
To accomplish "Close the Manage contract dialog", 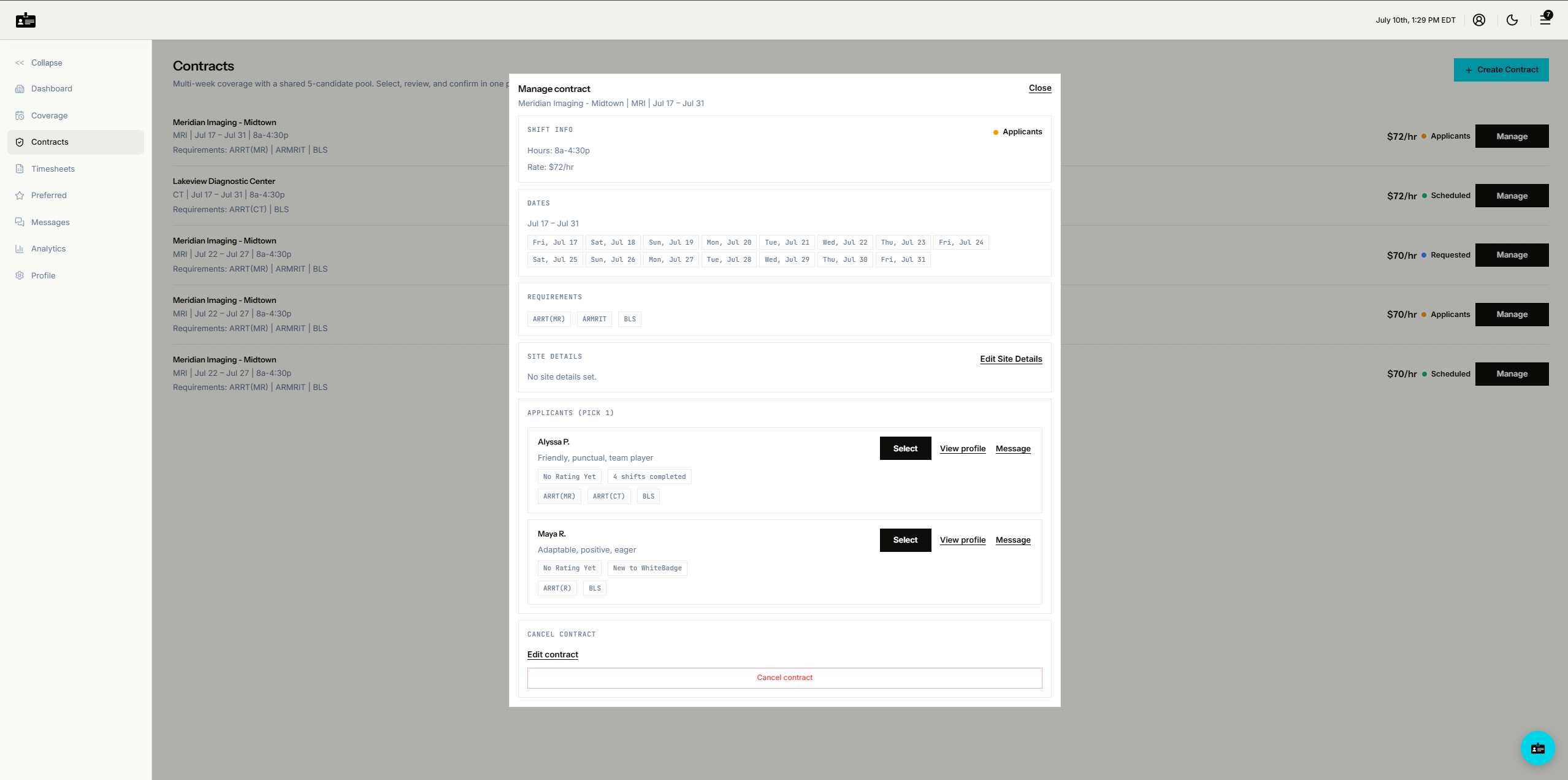I will coord(1040,88).
